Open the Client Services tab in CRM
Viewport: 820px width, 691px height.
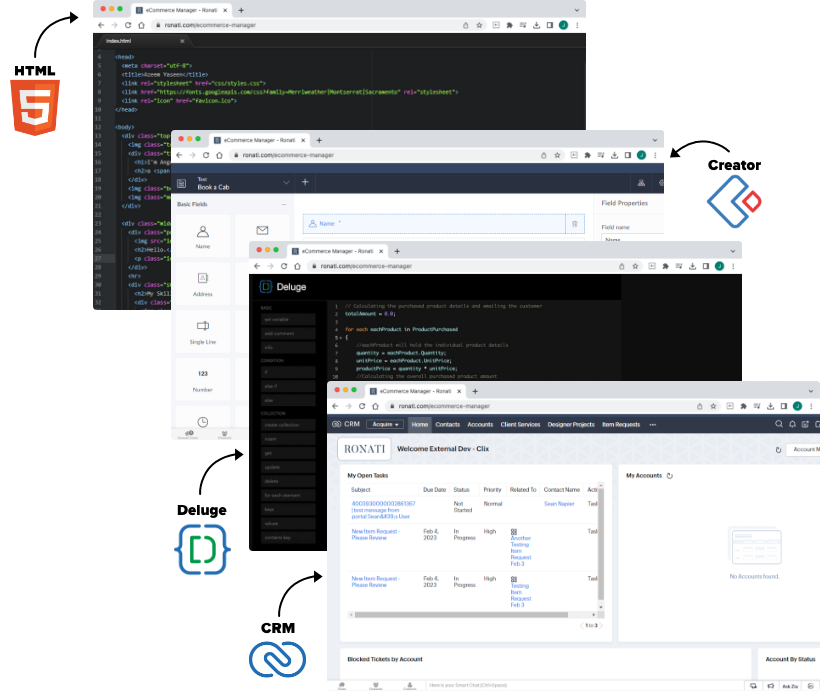tap(520, 425)
